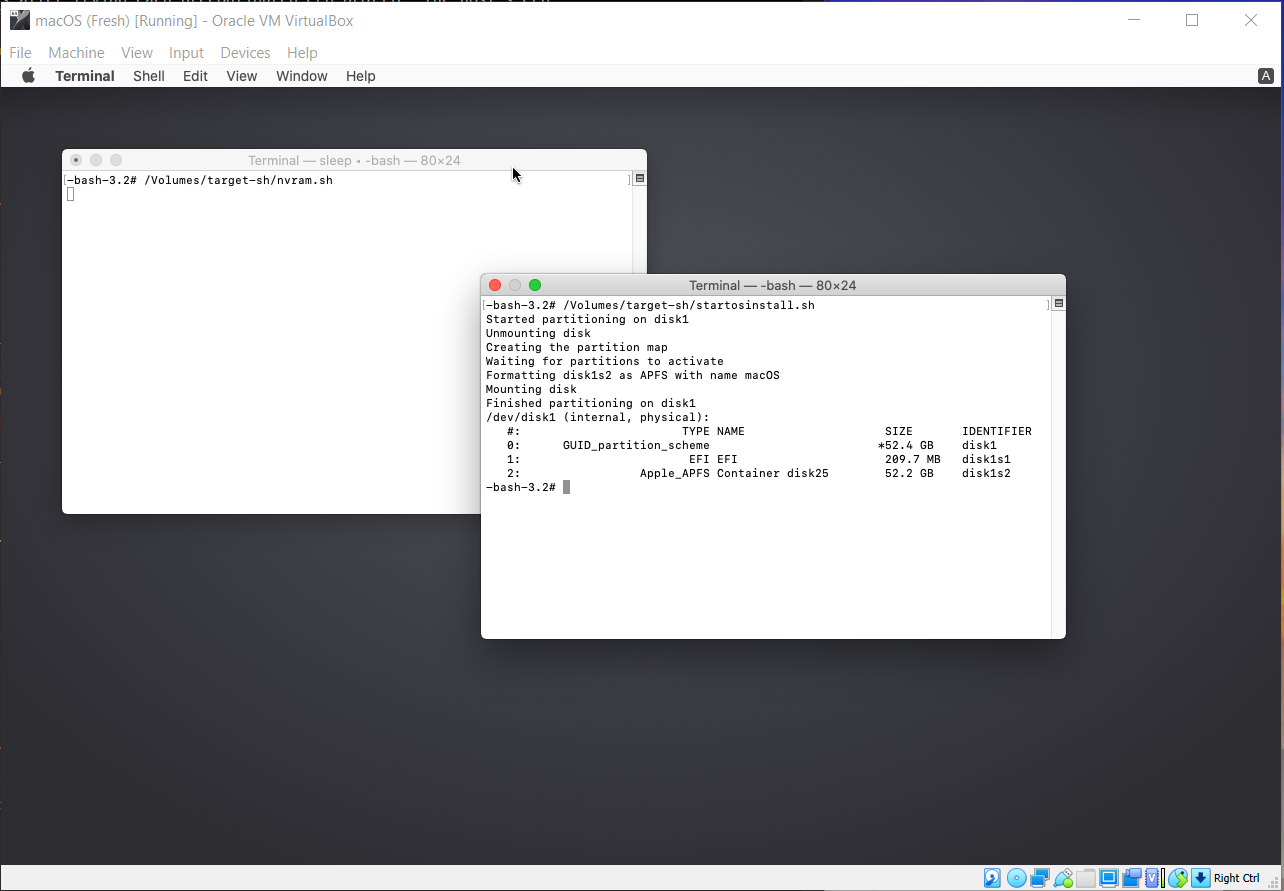The height and width of the screenshot is (891, 1284).
Task: Click the virtual display icon in the status bar
Action: click(1108, 877)
